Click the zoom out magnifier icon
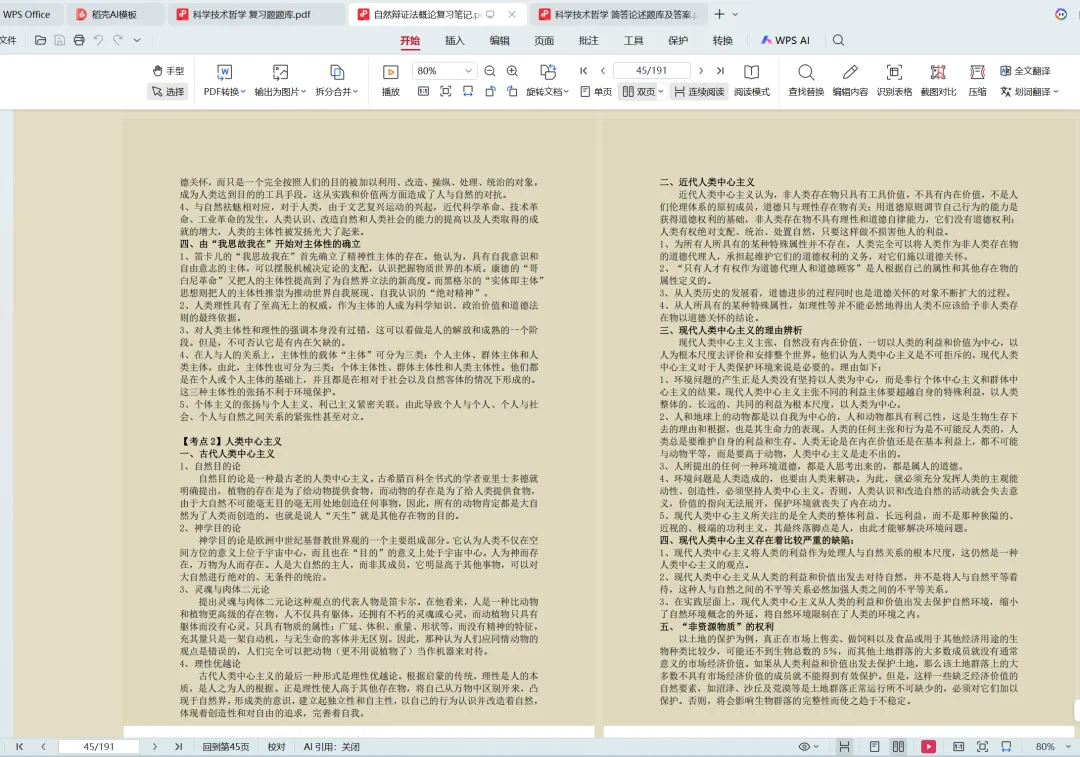Image resolution: width=1080 pixels, height=757 pixels. (x=490, y=71)
